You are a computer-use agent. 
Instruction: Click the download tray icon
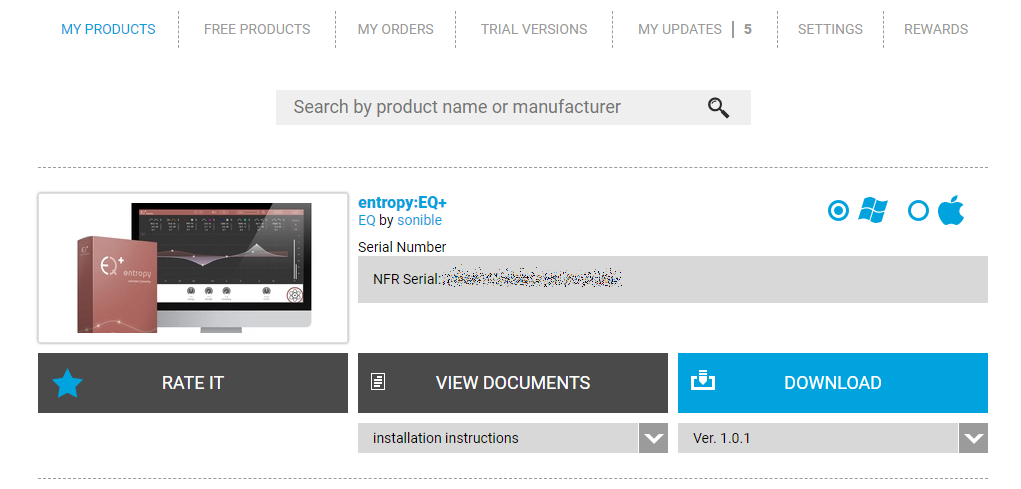(703, 380)
